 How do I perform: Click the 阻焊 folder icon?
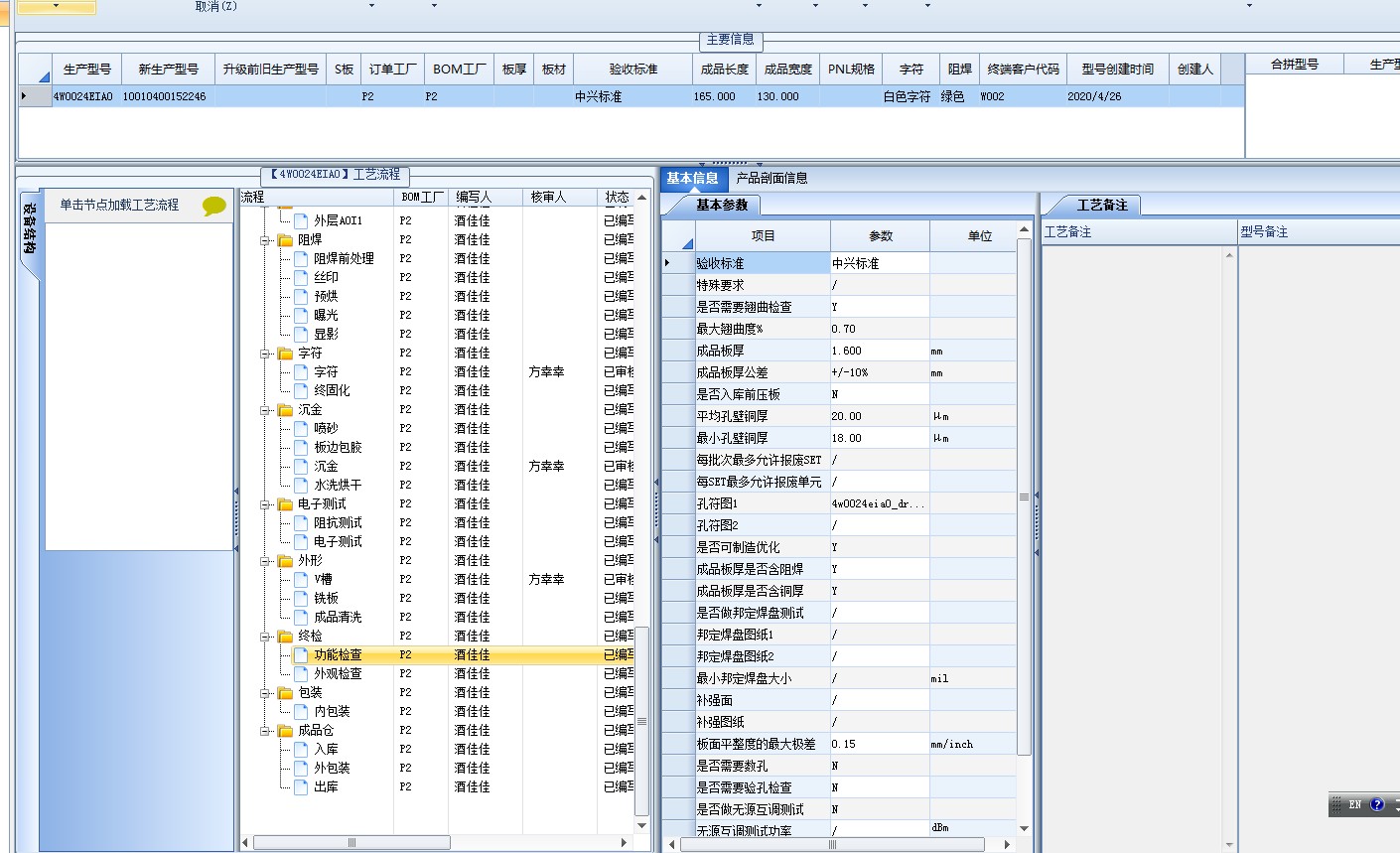286,239
